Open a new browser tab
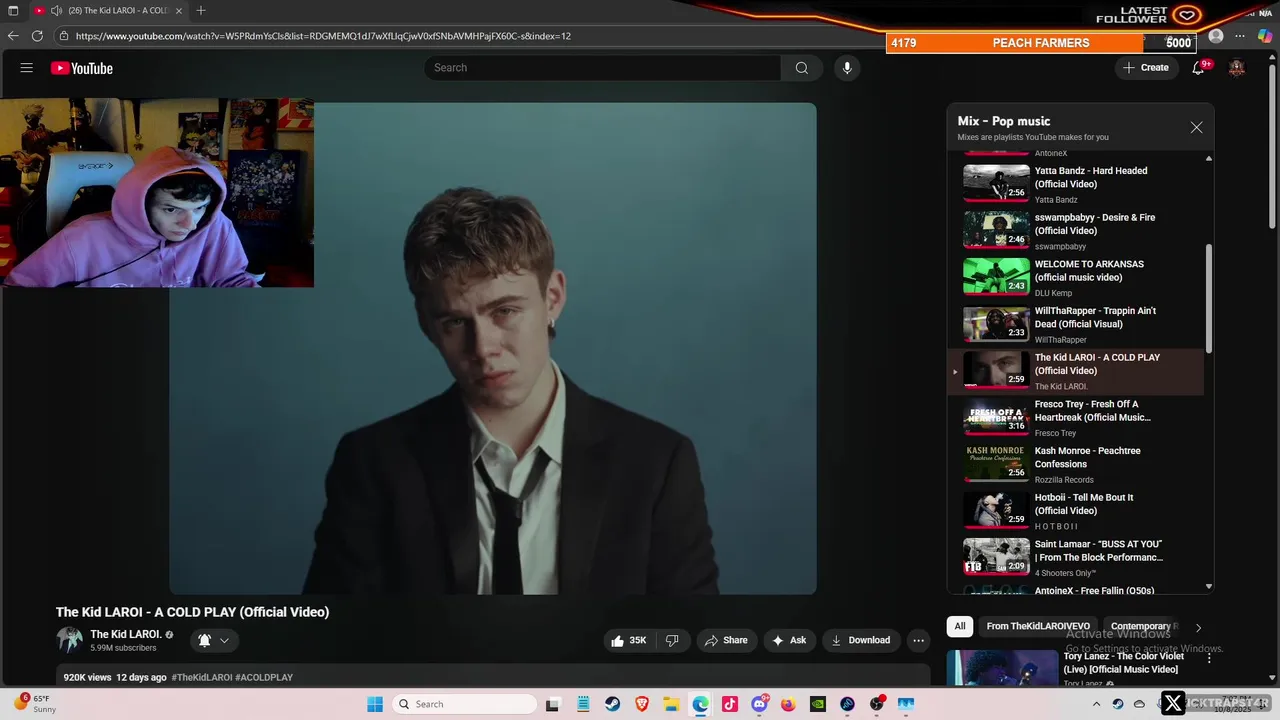The image size is (1280, 720). pyautogui.click(x=201, y=11)
